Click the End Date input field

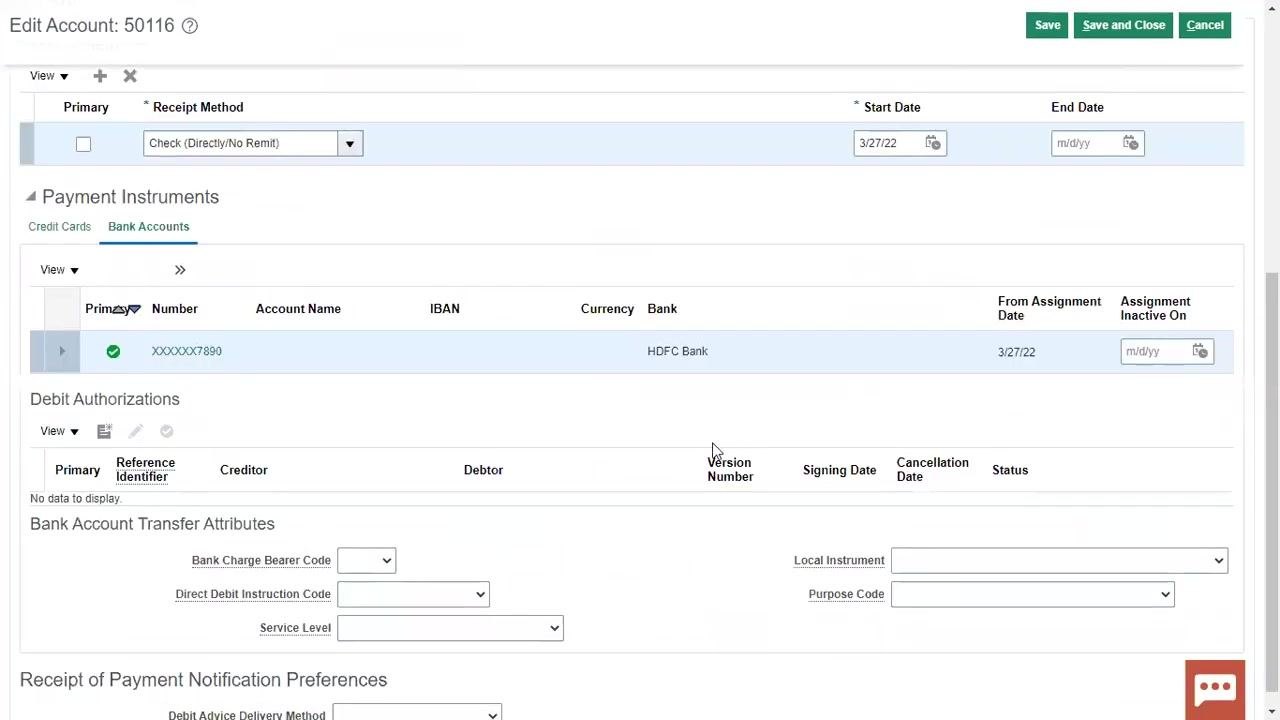[x=1086, y=143]
